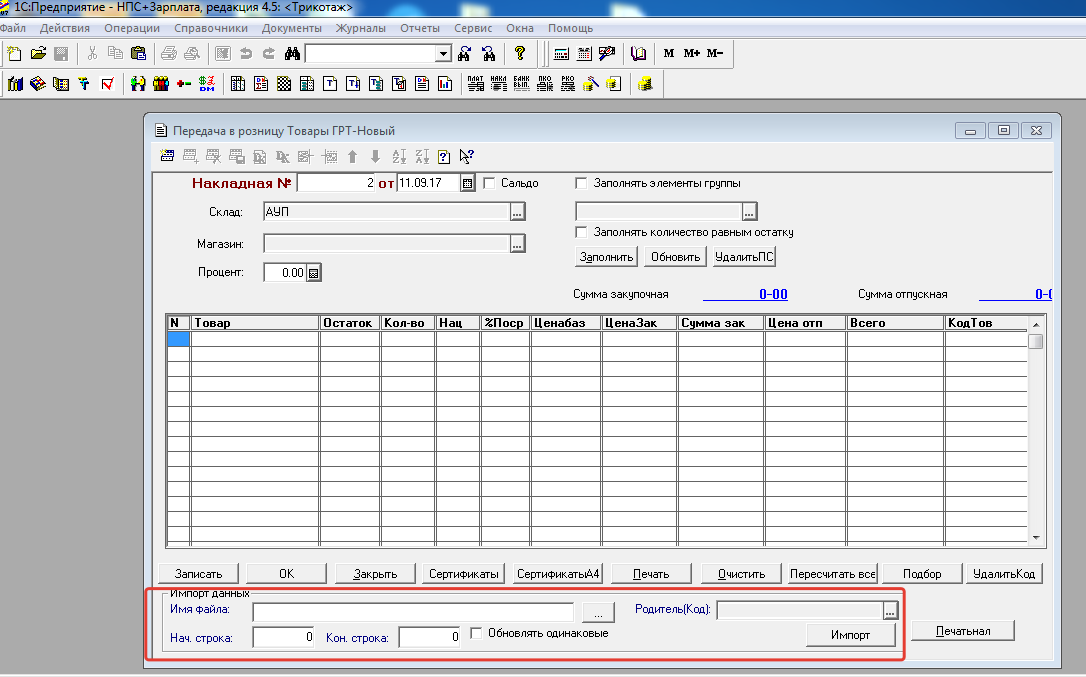Click the context help cursor icon
Image resolution: width=1086 pixels, height=677 pixels.
point(466,156)
